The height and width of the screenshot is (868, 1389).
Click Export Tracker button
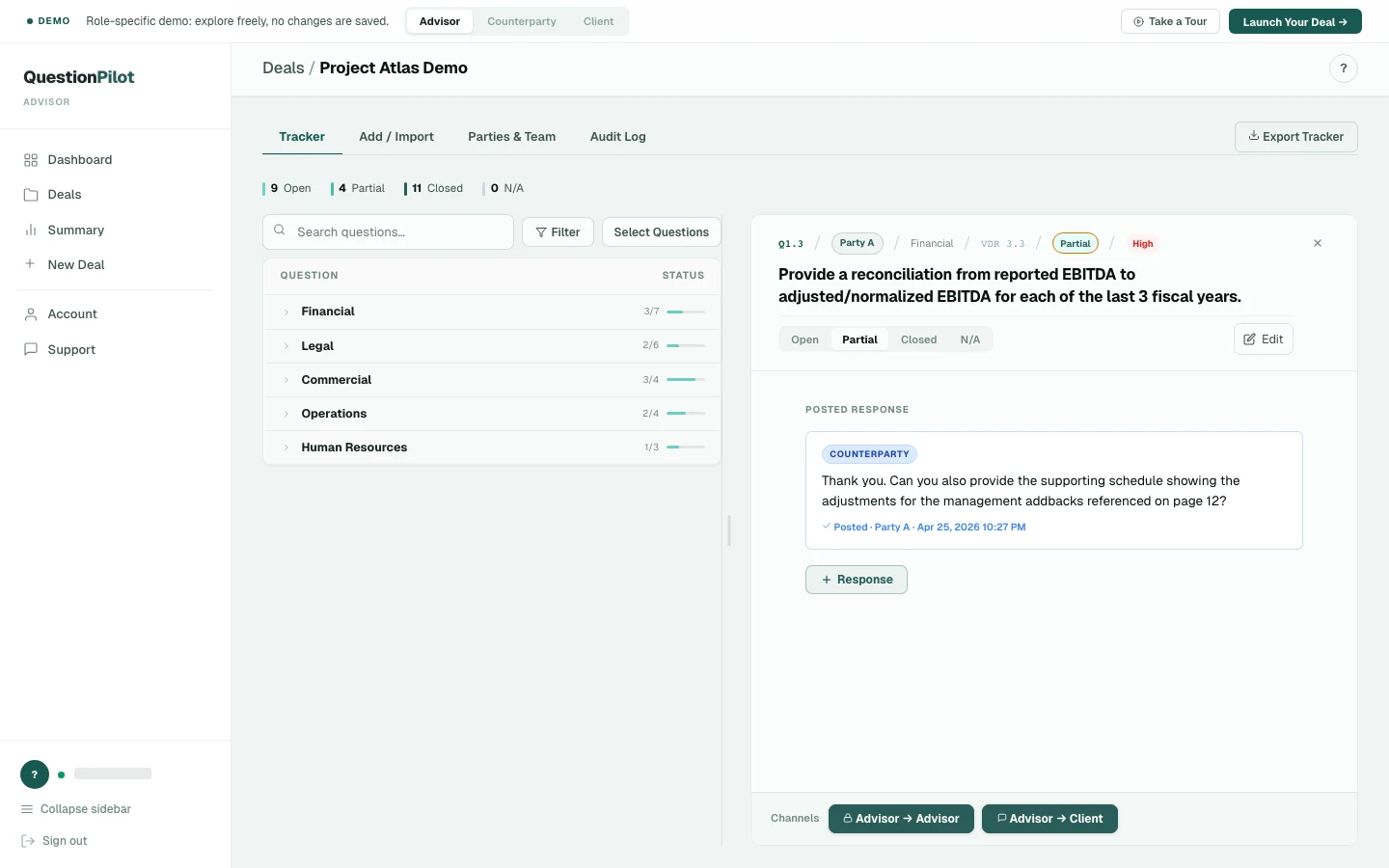(x=1296, y=137)
